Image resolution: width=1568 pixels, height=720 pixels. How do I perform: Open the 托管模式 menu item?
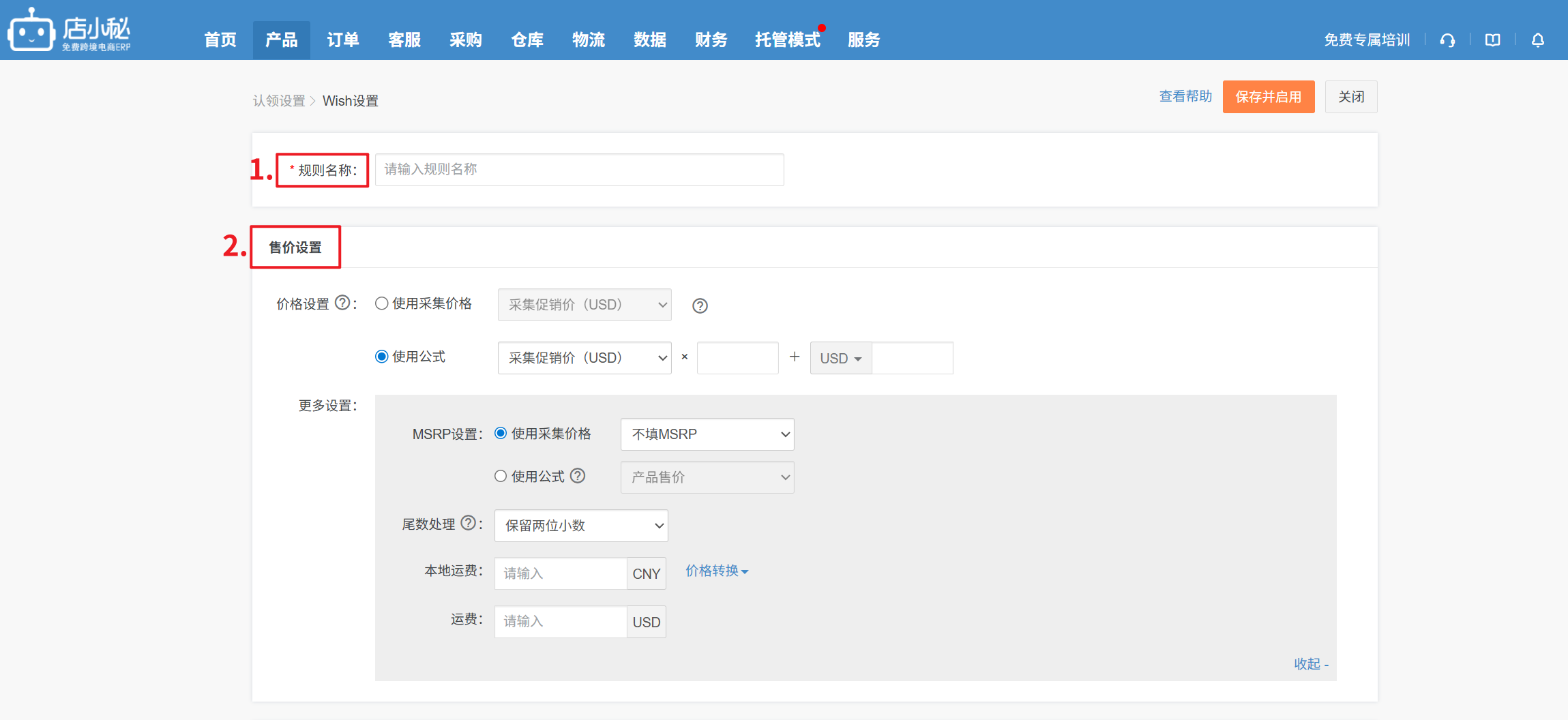tap(787, 40)
